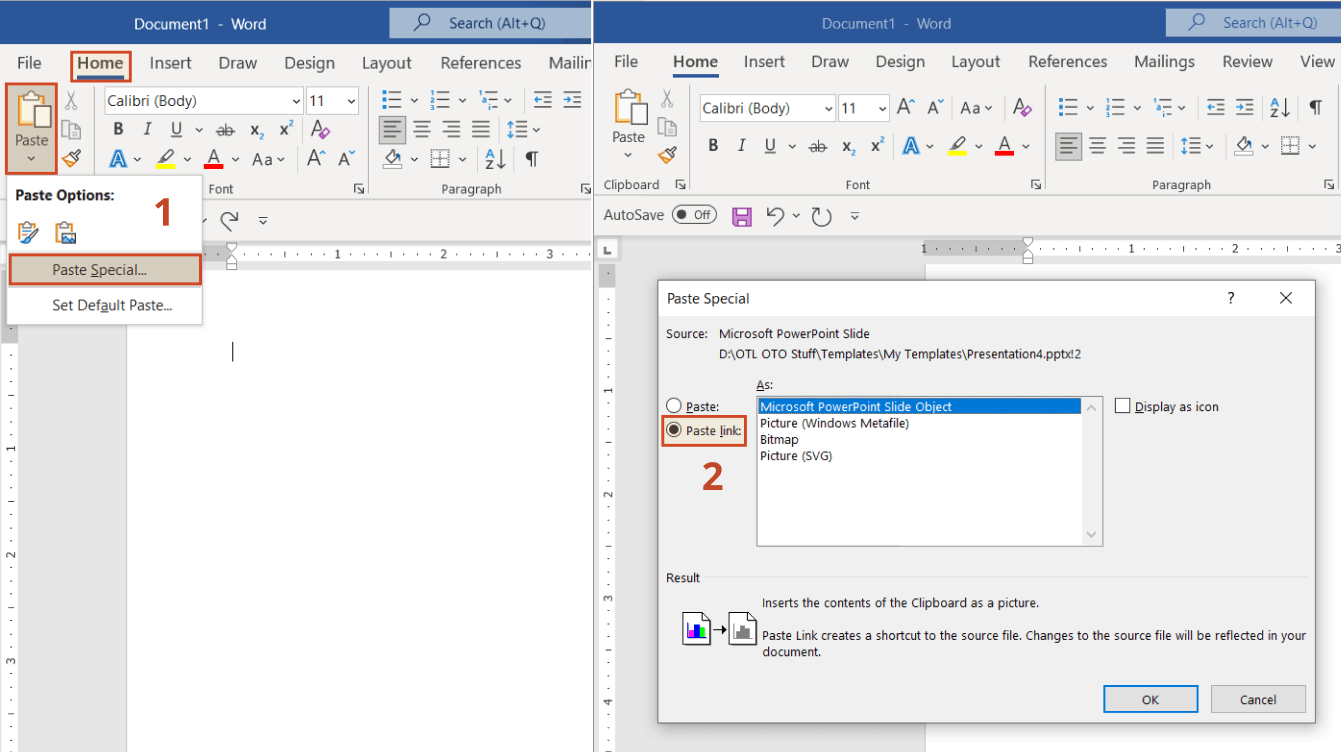1341x752 pixels.
Task: Enable the Display as icon checkbox
Action: pos(1122,406)
